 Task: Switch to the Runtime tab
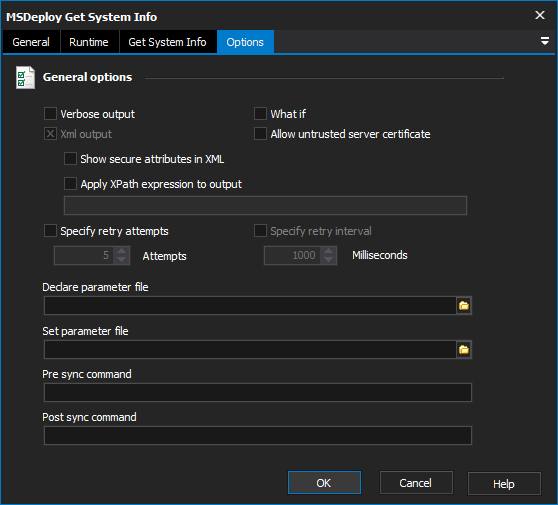tap(89, 42)
